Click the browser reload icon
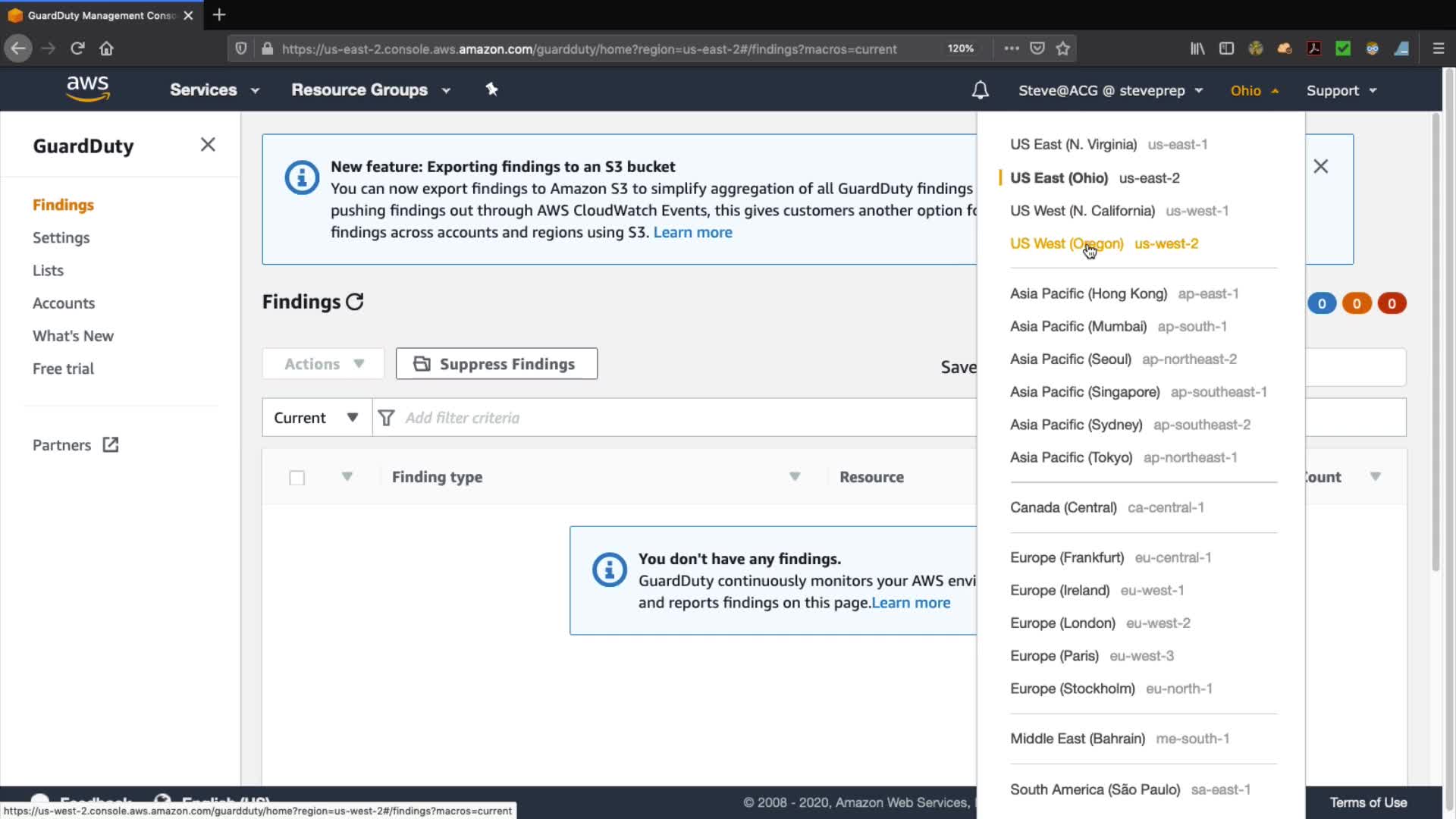Viewport: 1456px width, 819px height. click(77, 49)
